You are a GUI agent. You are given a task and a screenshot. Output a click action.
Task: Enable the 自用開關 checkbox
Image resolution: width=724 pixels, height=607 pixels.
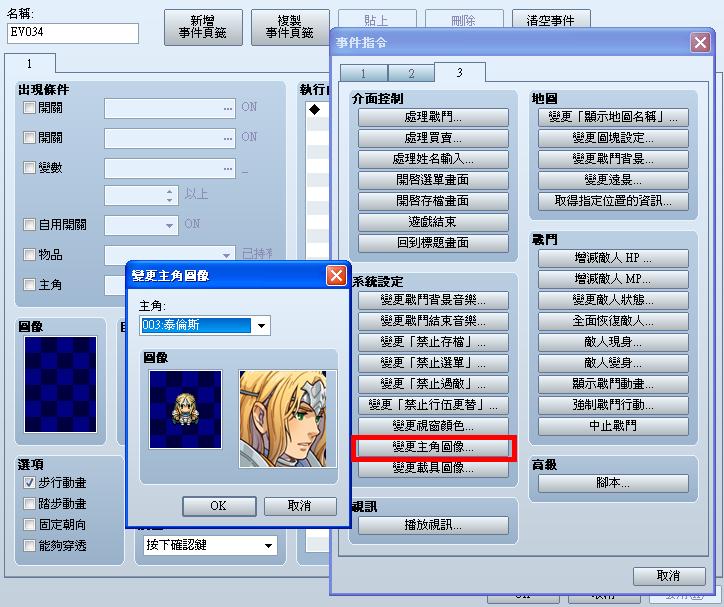(29, 225)
